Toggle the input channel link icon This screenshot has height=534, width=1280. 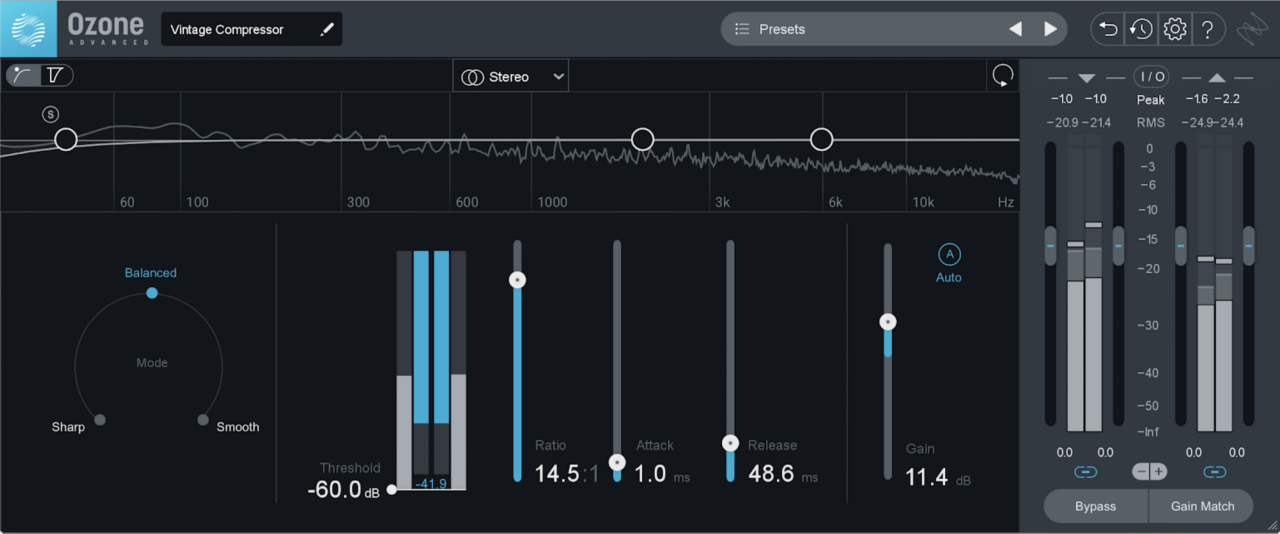(x=1085, y=471)
